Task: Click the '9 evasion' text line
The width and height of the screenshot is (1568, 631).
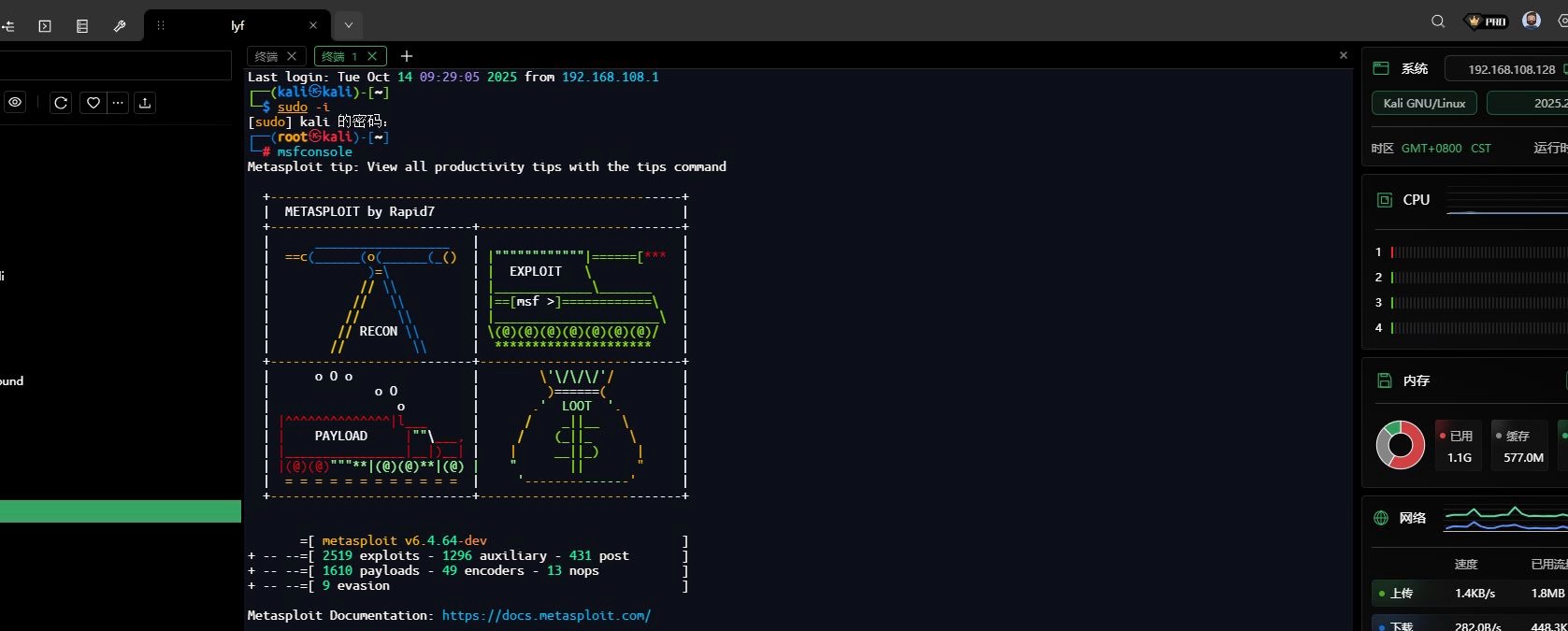Action: 355,585
